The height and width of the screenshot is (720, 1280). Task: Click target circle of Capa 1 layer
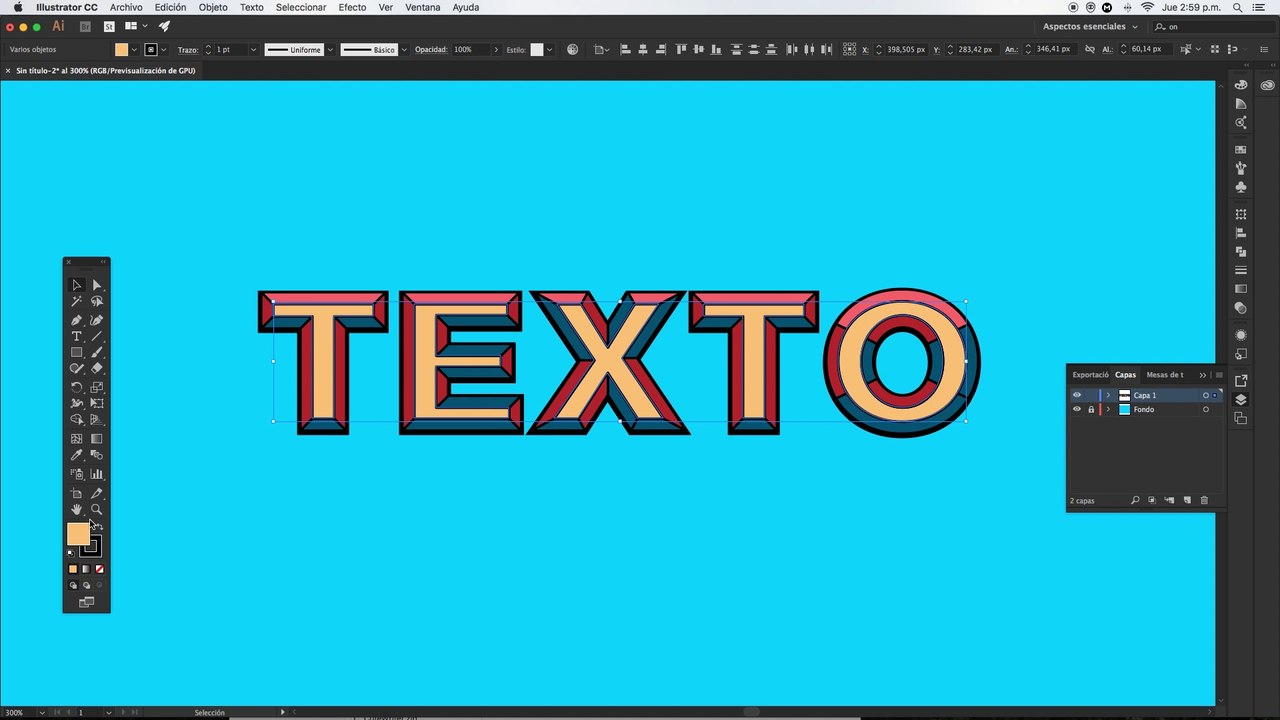(1206, 395)
